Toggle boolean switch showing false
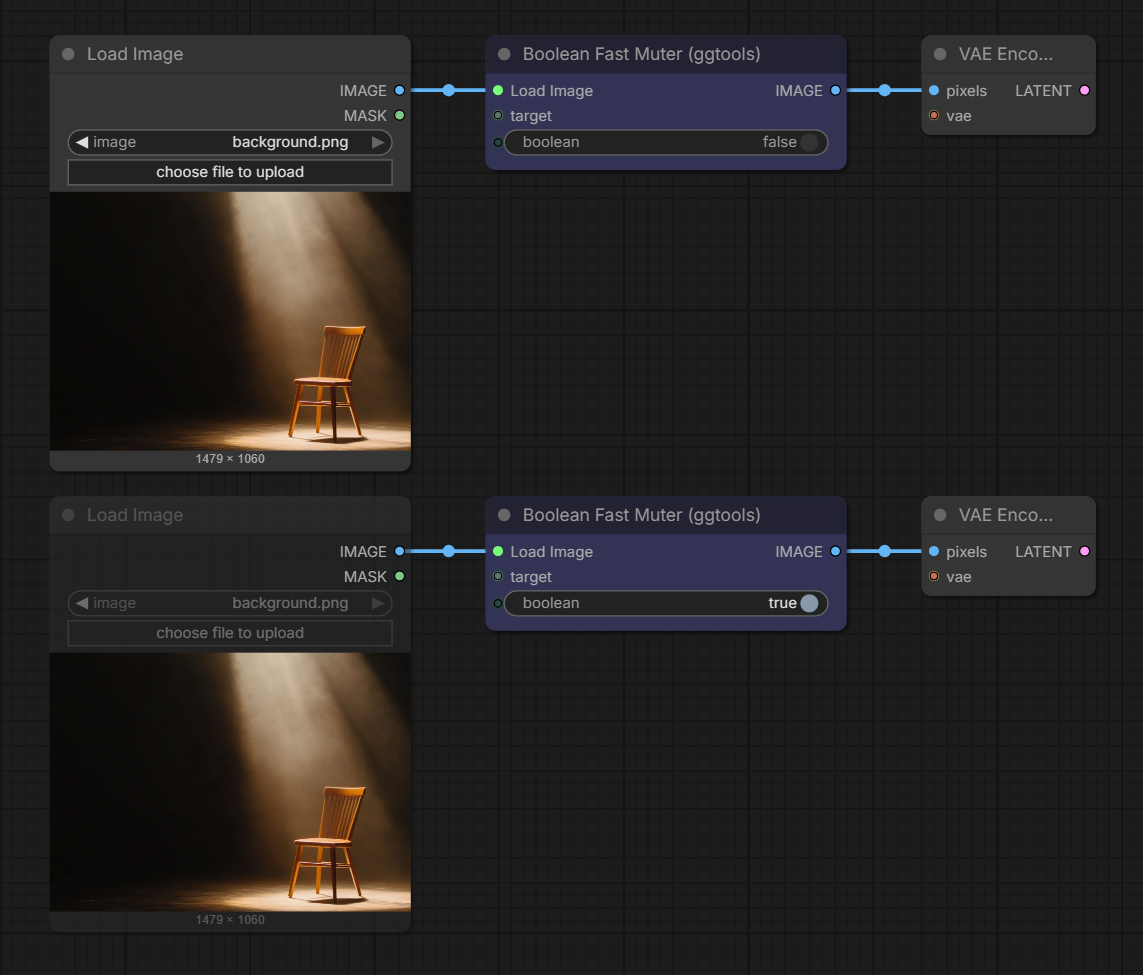1143x975 pixels. tap(809, 142)
